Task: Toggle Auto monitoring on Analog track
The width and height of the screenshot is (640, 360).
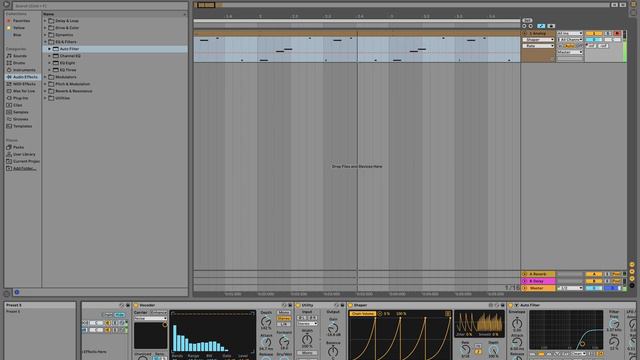Action: point(569,46)
